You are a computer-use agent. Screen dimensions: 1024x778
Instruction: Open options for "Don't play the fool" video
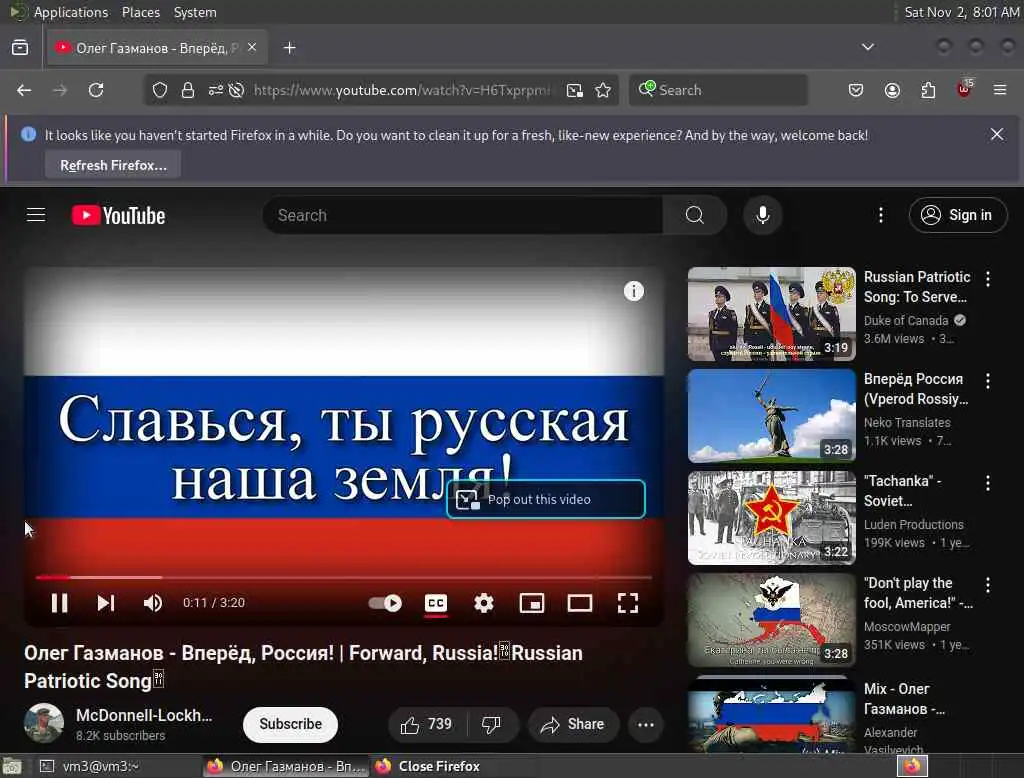(988, 585)
